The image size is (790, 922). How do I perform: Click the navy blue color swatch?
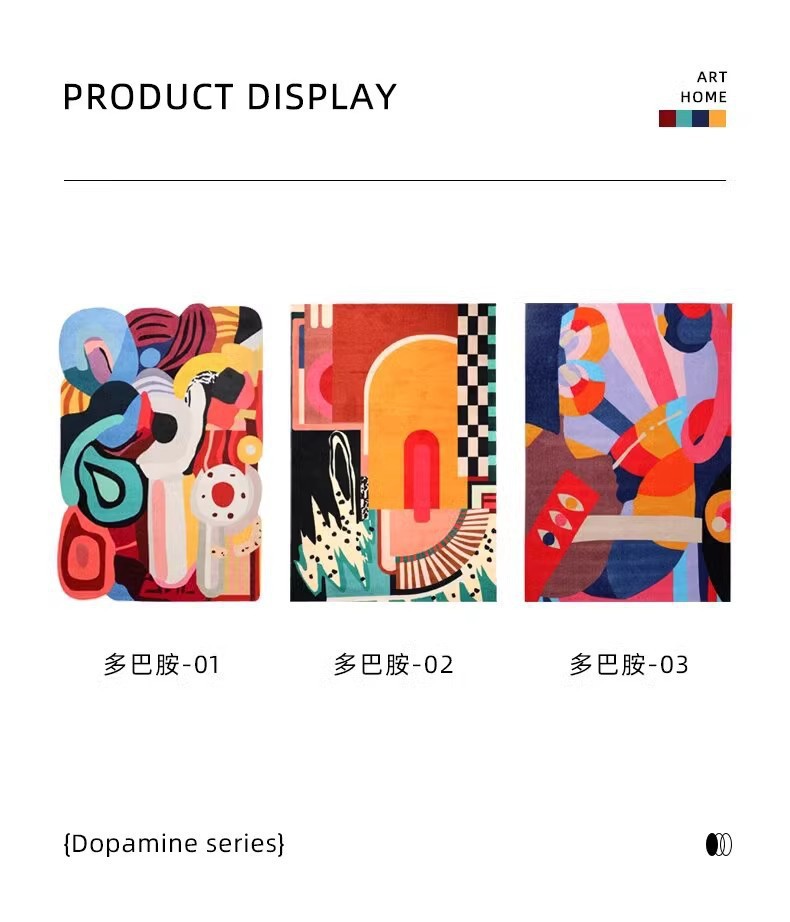pyautogui.click(x=700, y=118)
